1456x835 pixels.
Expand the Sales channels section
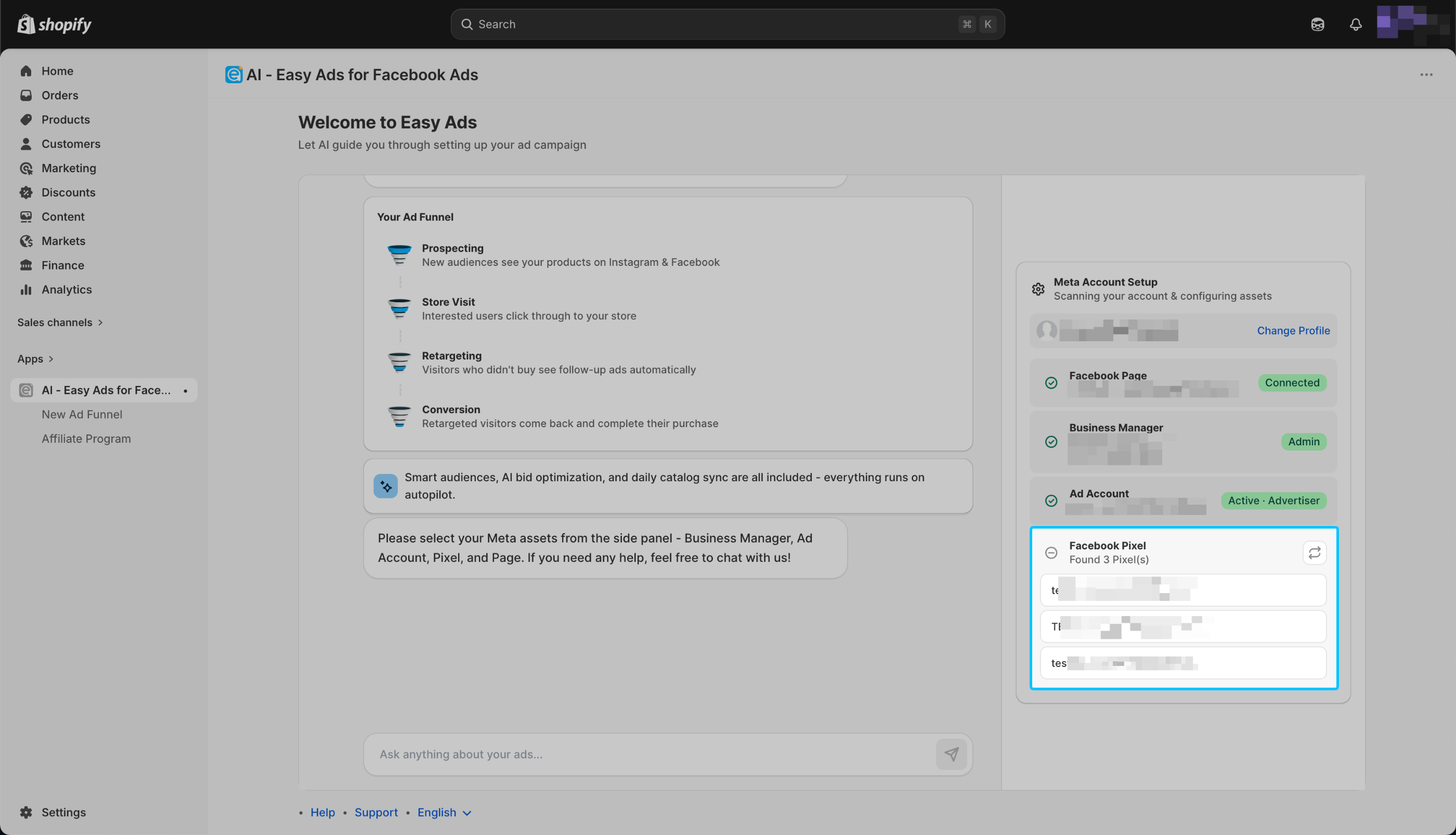pyautogui.click(x=60, y=323)
